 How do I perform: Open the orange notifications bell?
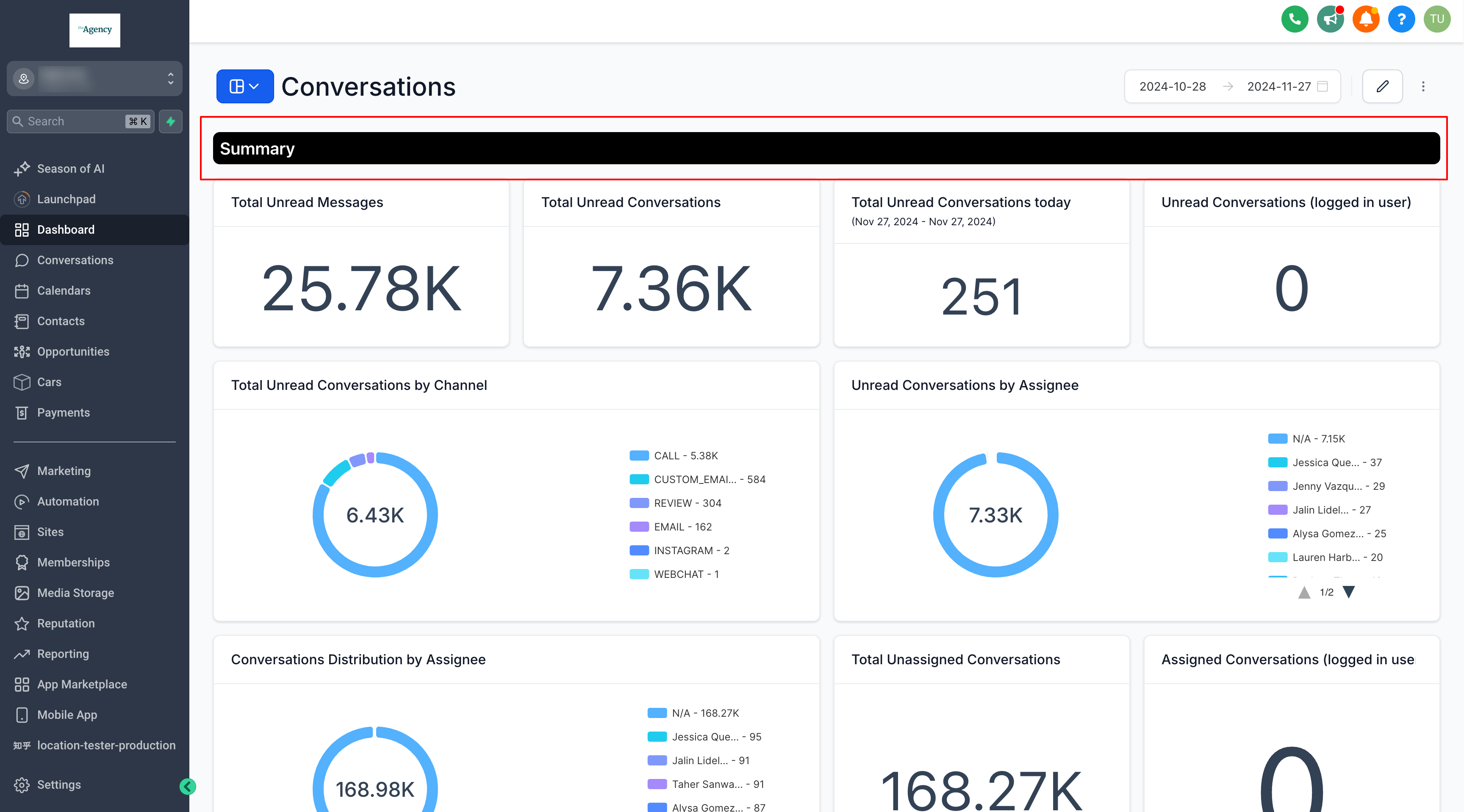click(1366, 19)
